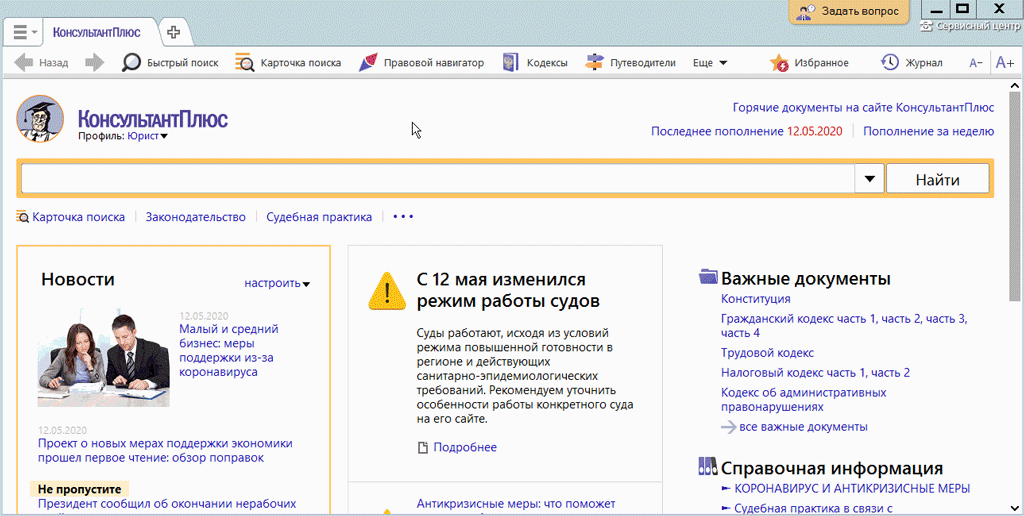This screenshot has height=516, width=1024.
Task: Expand the Еще dropdown in toolbar
Action: pyautogui.click(x=710, y=63)
